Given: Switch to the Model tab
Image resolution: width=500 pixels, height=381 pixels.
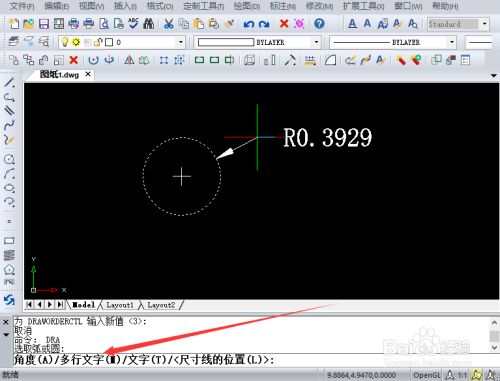Looking at the screenshot, I should tap(83, 305).
